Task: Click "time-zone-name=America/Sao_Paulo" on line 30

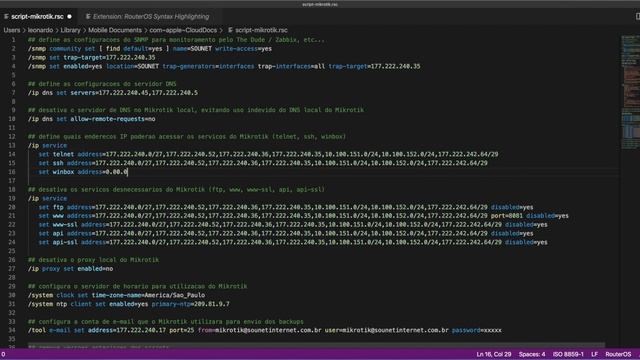Action: coord(148,295)
